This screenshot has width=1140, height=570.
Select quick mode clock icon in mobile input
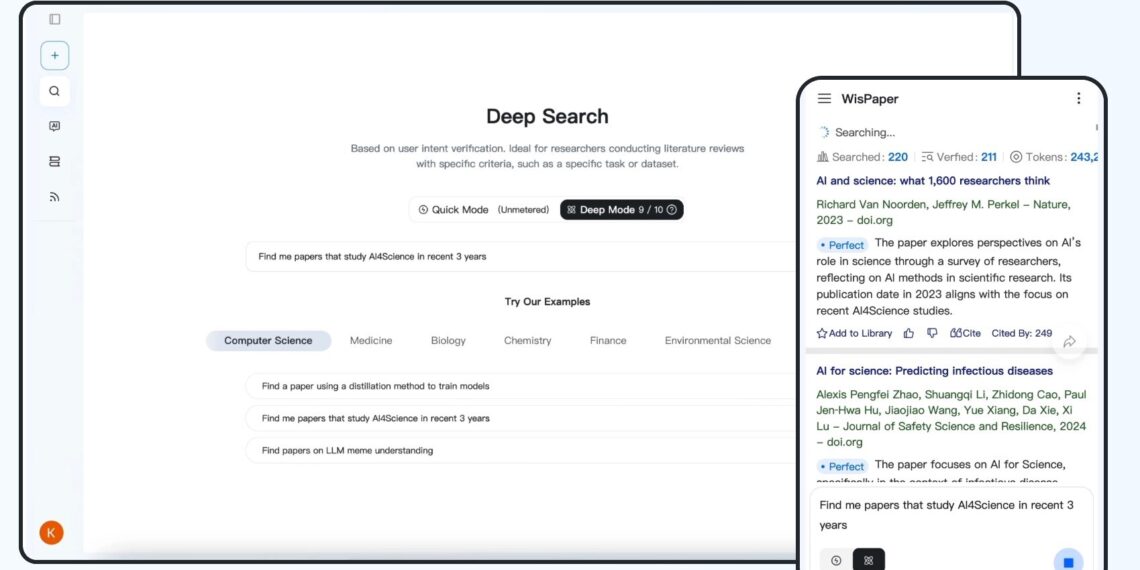click(836, 561)
